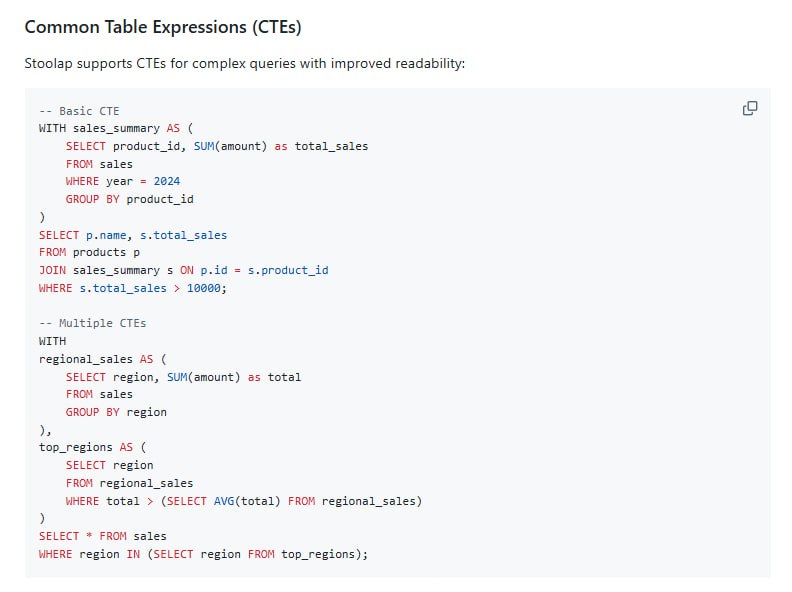
Task: Click the Common Table Expressions (CTEs) heading
Action: click(163, 26)
